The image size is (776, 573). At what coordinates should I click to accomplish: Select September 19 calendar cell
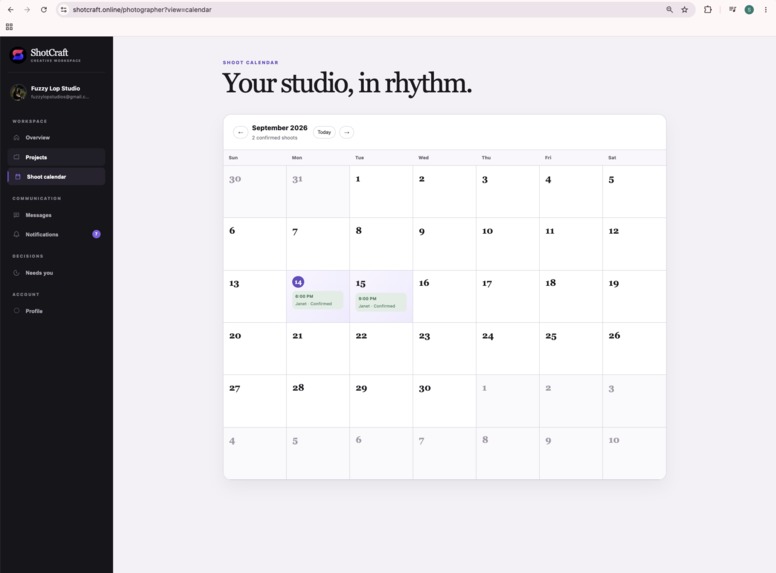(x=634, y=296)
